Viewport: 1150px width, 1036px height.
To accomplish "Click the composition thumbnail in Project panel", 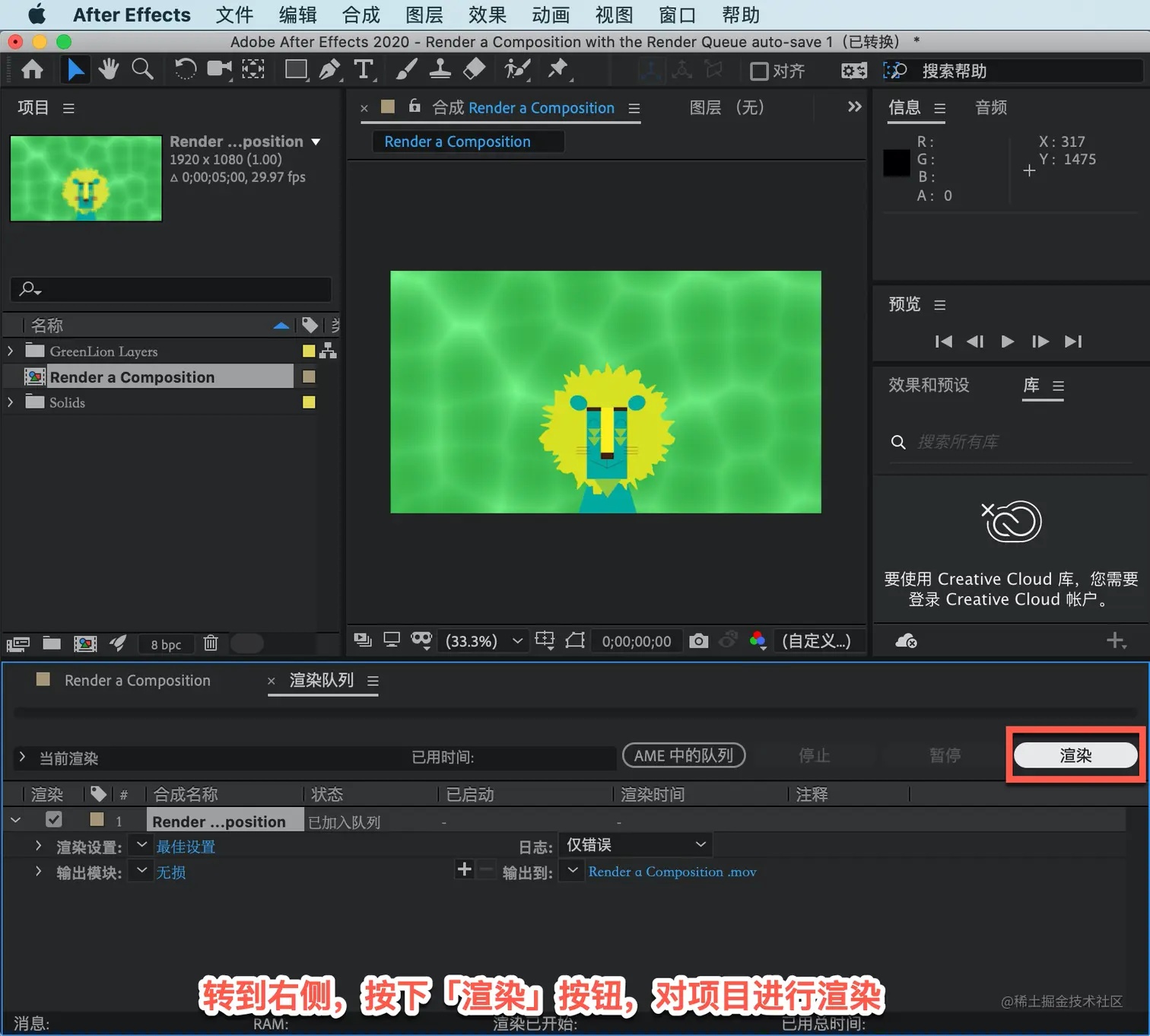I will pos(86,178).
